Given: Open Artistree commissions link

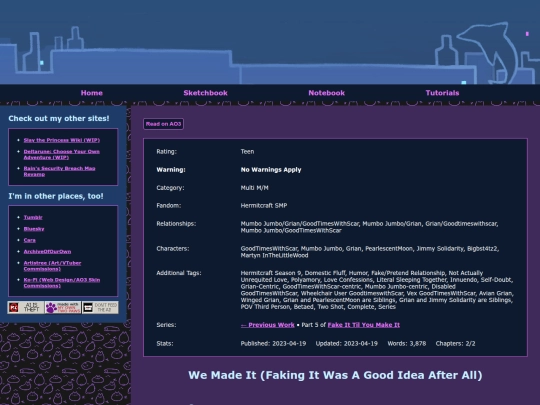Looking at the screenshot, I should pyautogui.click(x=52, y=266).
